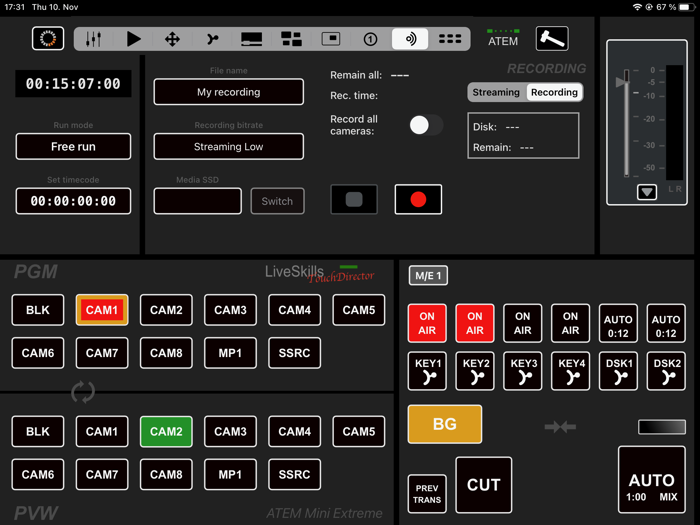Open DSK2 keyer settings
The width and height of the screenshot is (700, 525).
click(x=666, y=371)
